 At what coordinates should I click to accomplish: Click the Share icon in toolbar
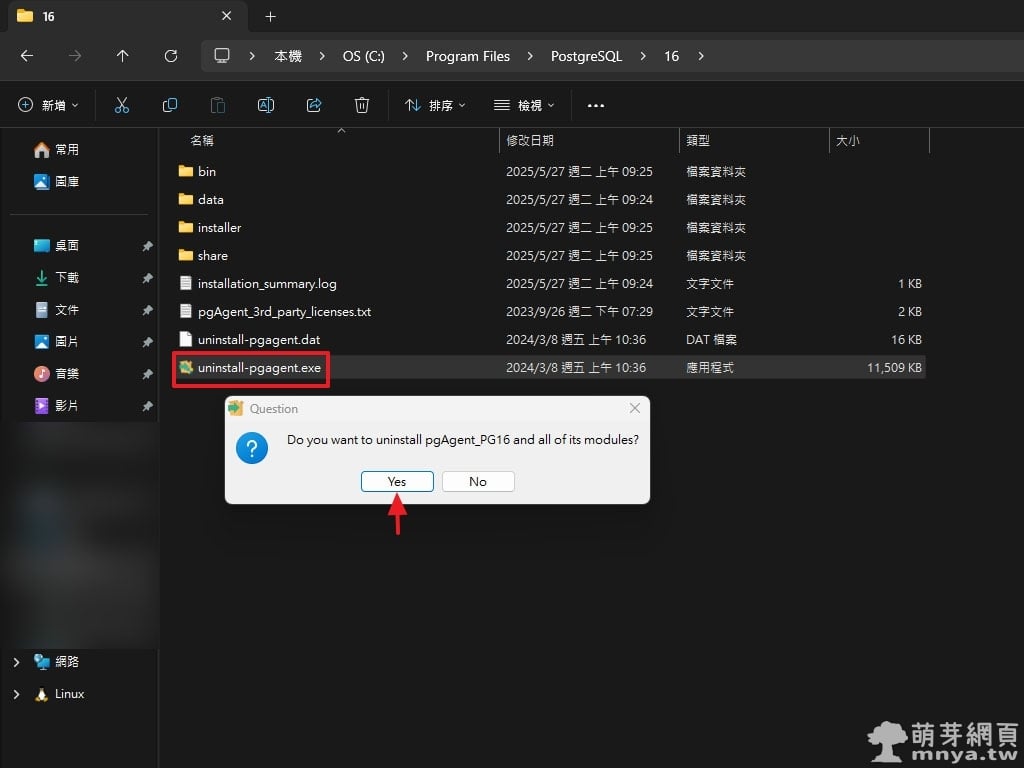pyautogui.click(x=314, y=105)
